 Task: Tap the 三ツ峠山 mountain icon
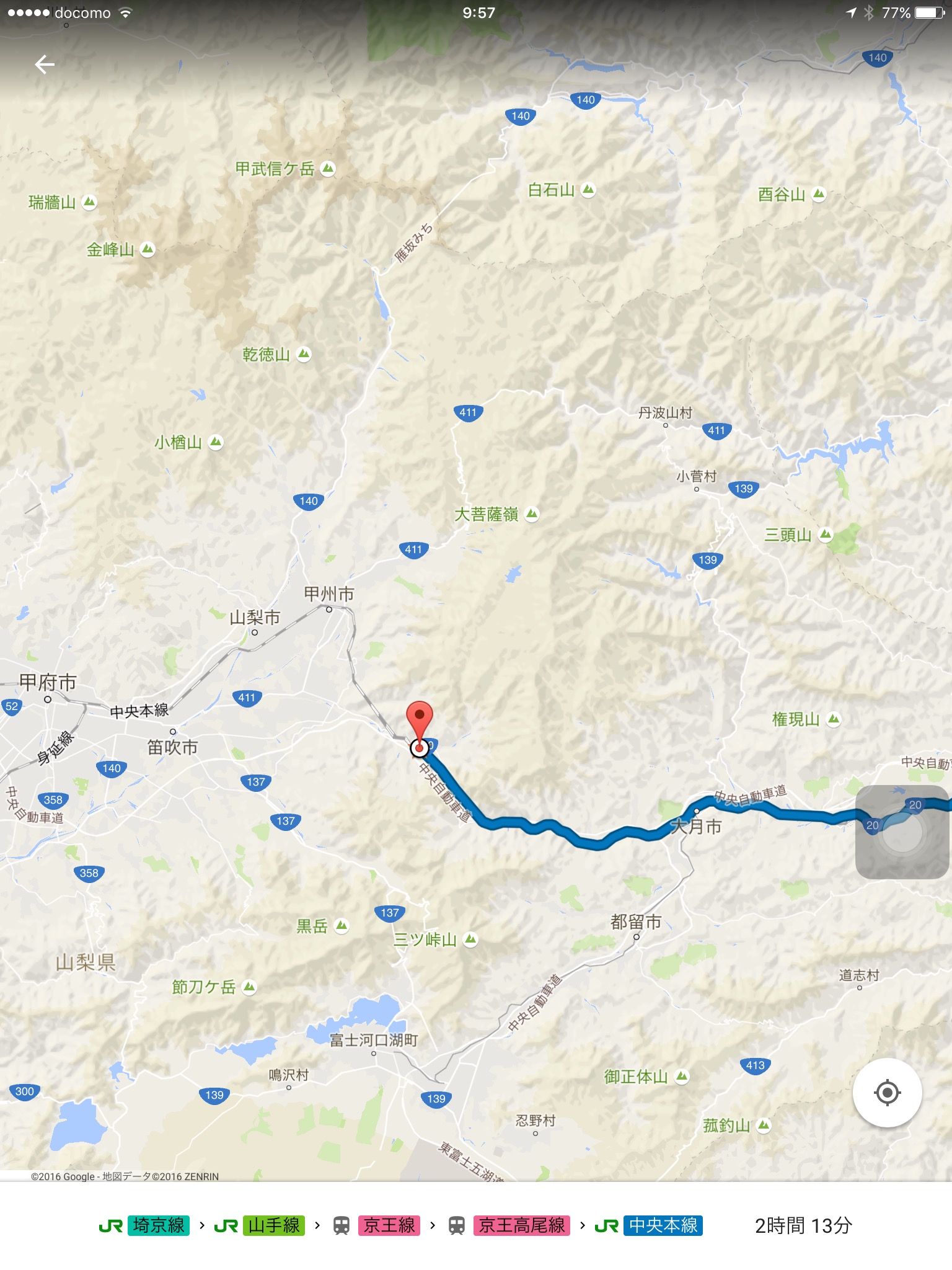coord(471,939)
